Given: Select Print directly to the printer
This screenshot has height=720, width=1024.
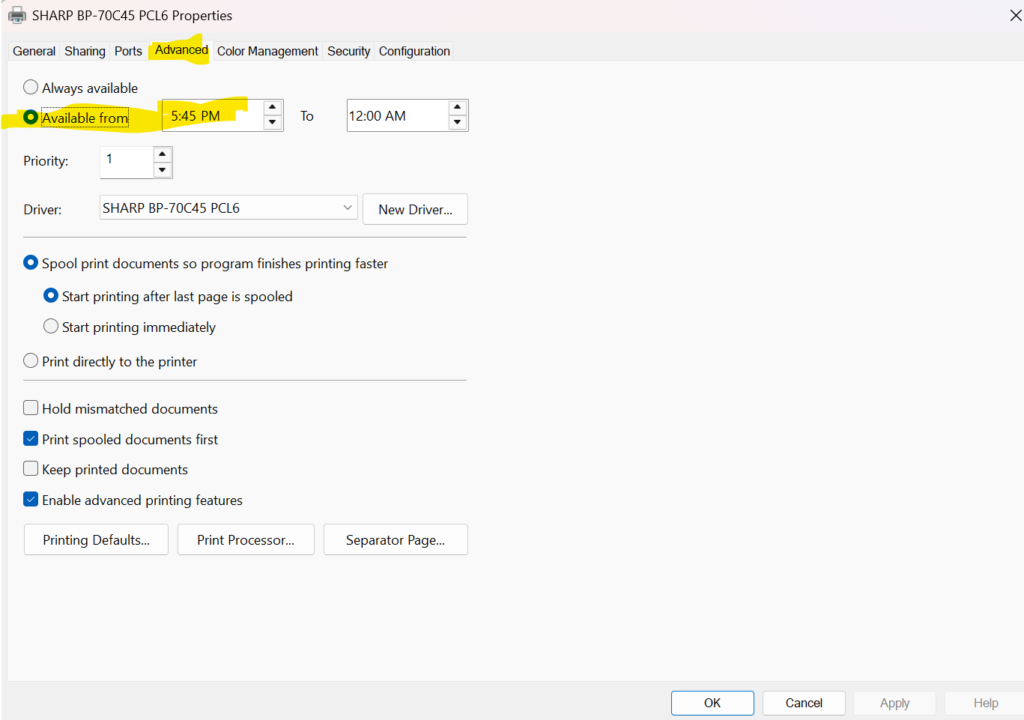Looking at the screenshot, I should pos(32,361).
